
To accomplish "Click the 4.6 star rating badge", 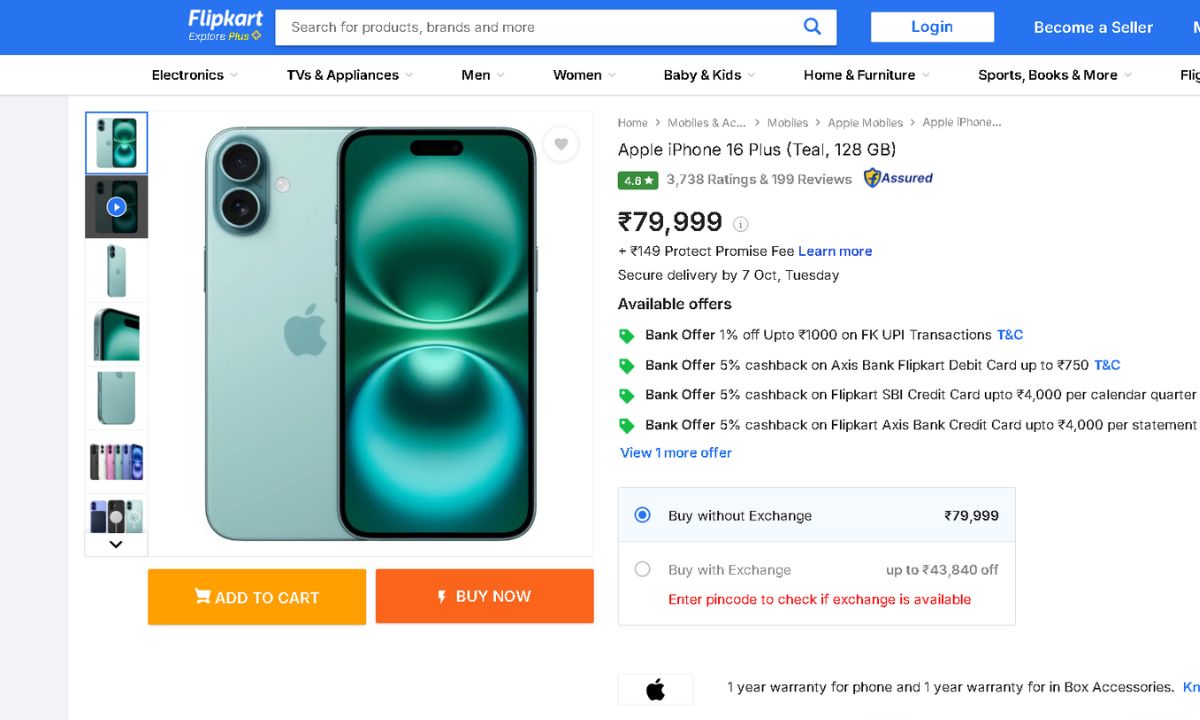I will tap(637, 180).
